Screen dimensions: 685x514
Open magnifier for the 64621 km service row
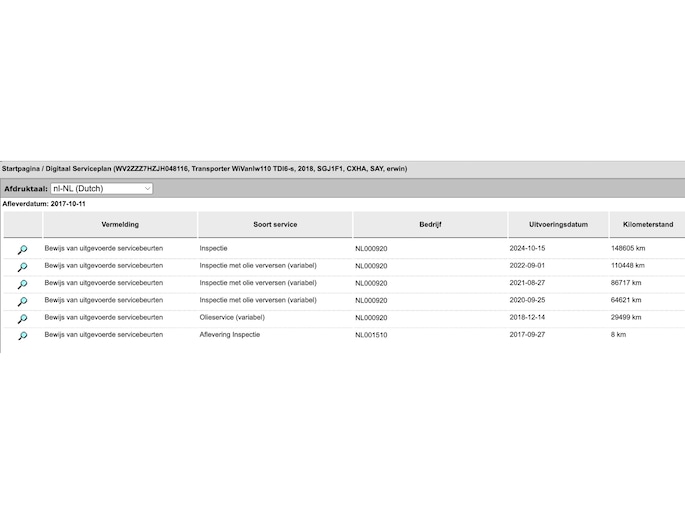click(x=22, y=301)
